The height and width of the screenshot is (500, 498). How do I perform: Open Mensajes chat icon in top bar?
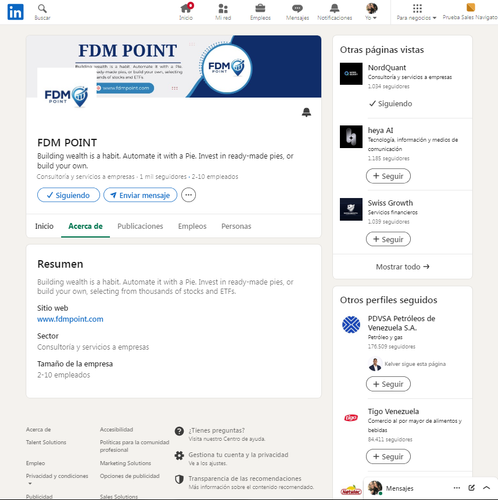point(297,12)
